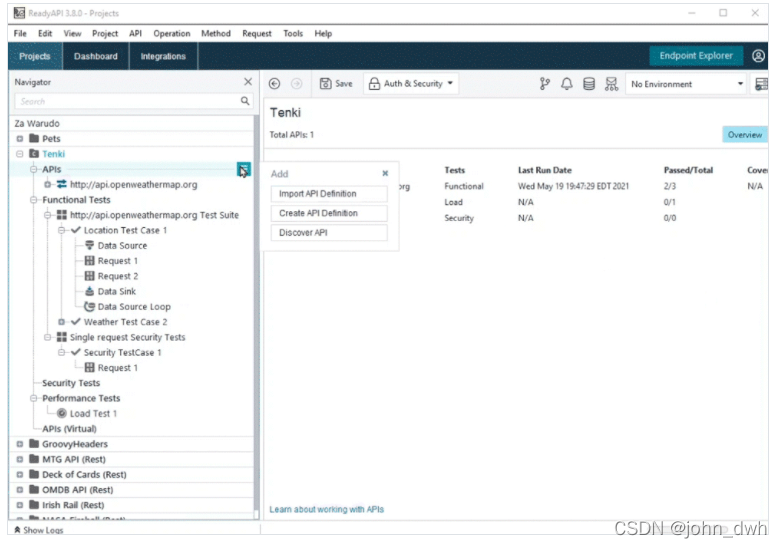
Task: Open Learn about working with APIs link
Action: click(327, 509)
